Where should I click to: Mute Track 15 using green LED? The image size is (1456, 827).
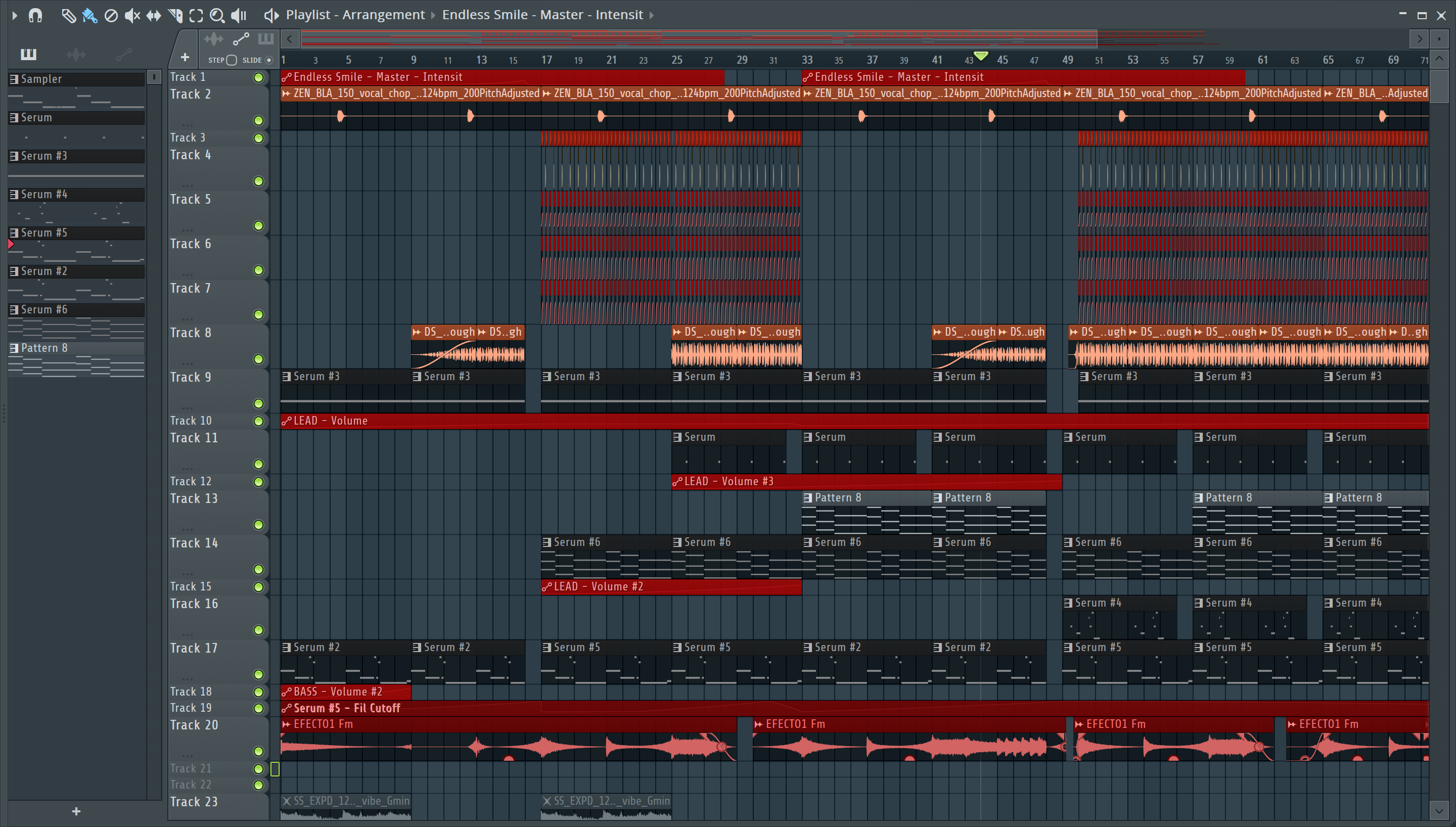pyautogui.click(x=258, y=587)
